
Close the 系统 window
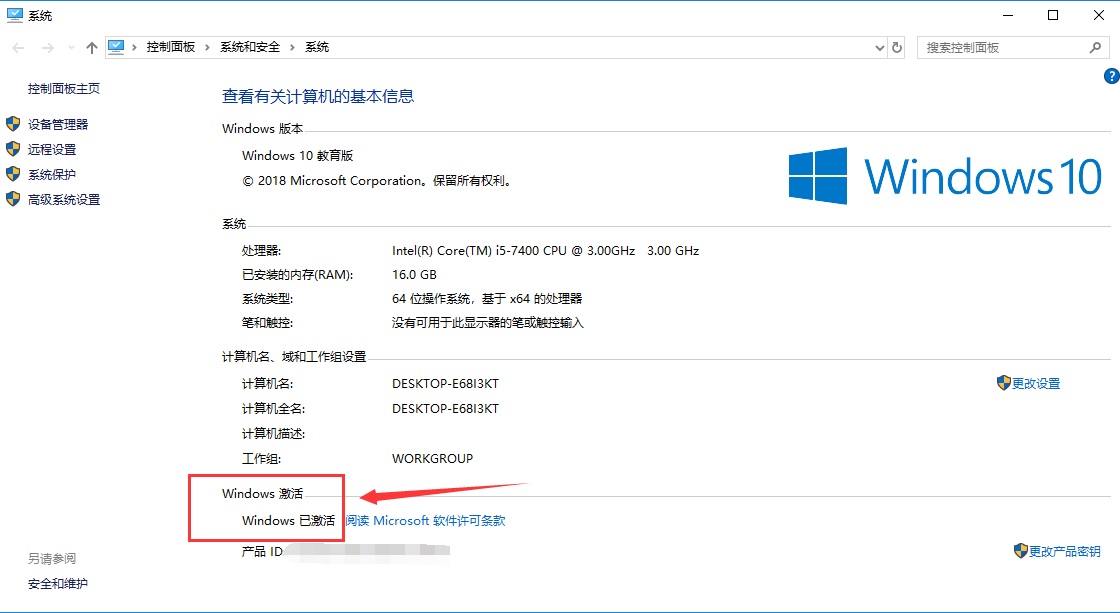(x=1099, y=15)
